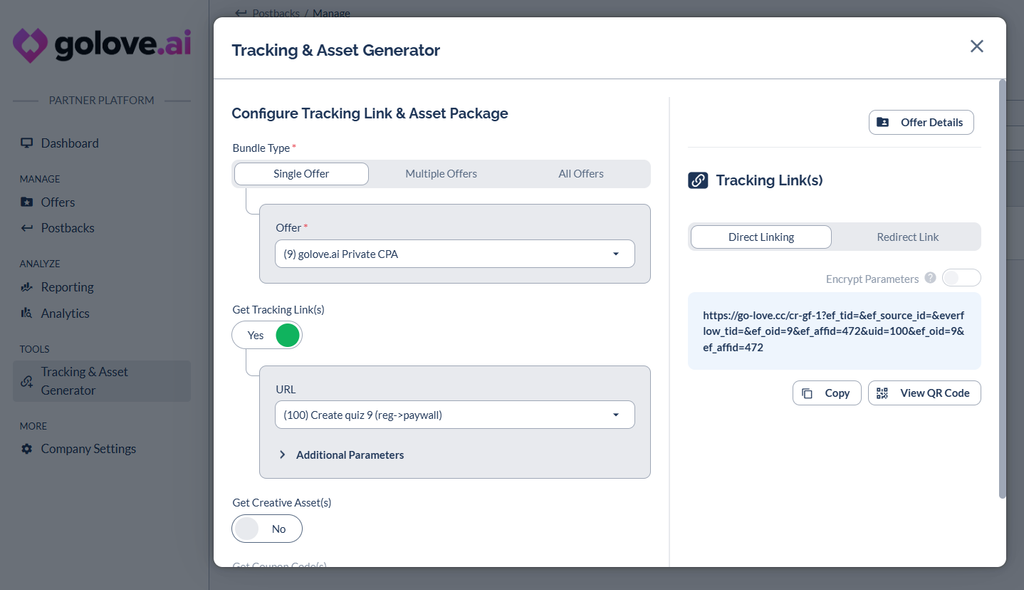Image resolution: width=1024 pixels, height=590 pixels.
Task: Open Dashboard via its monitor icon
Action: pyautogui.click(x=27, y=143)
